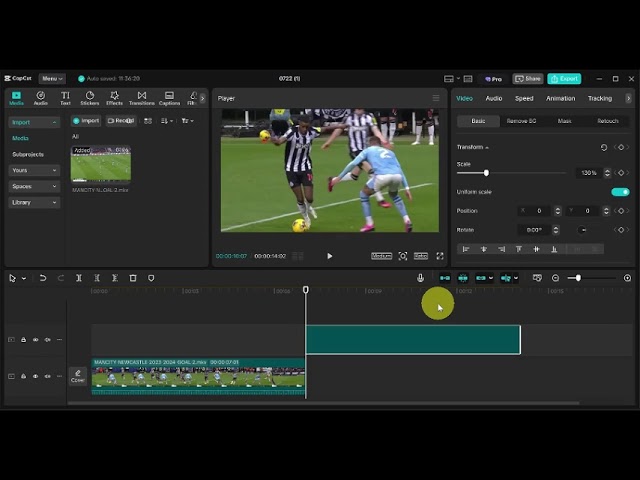Switch to the Tracking tab

tap(600, 98)
